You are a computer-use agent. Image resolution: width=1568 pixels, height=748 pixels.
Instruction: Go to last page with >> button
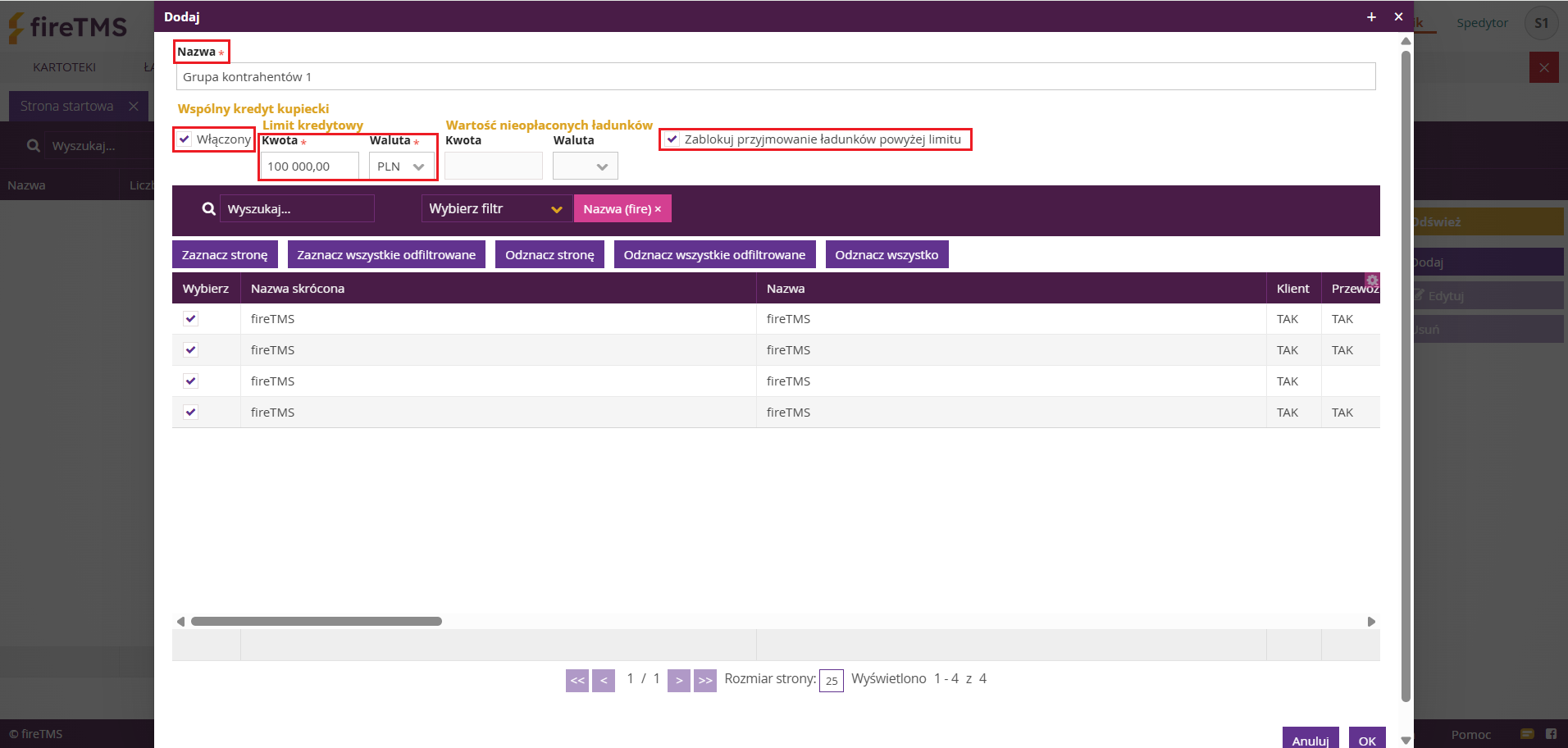705,680
